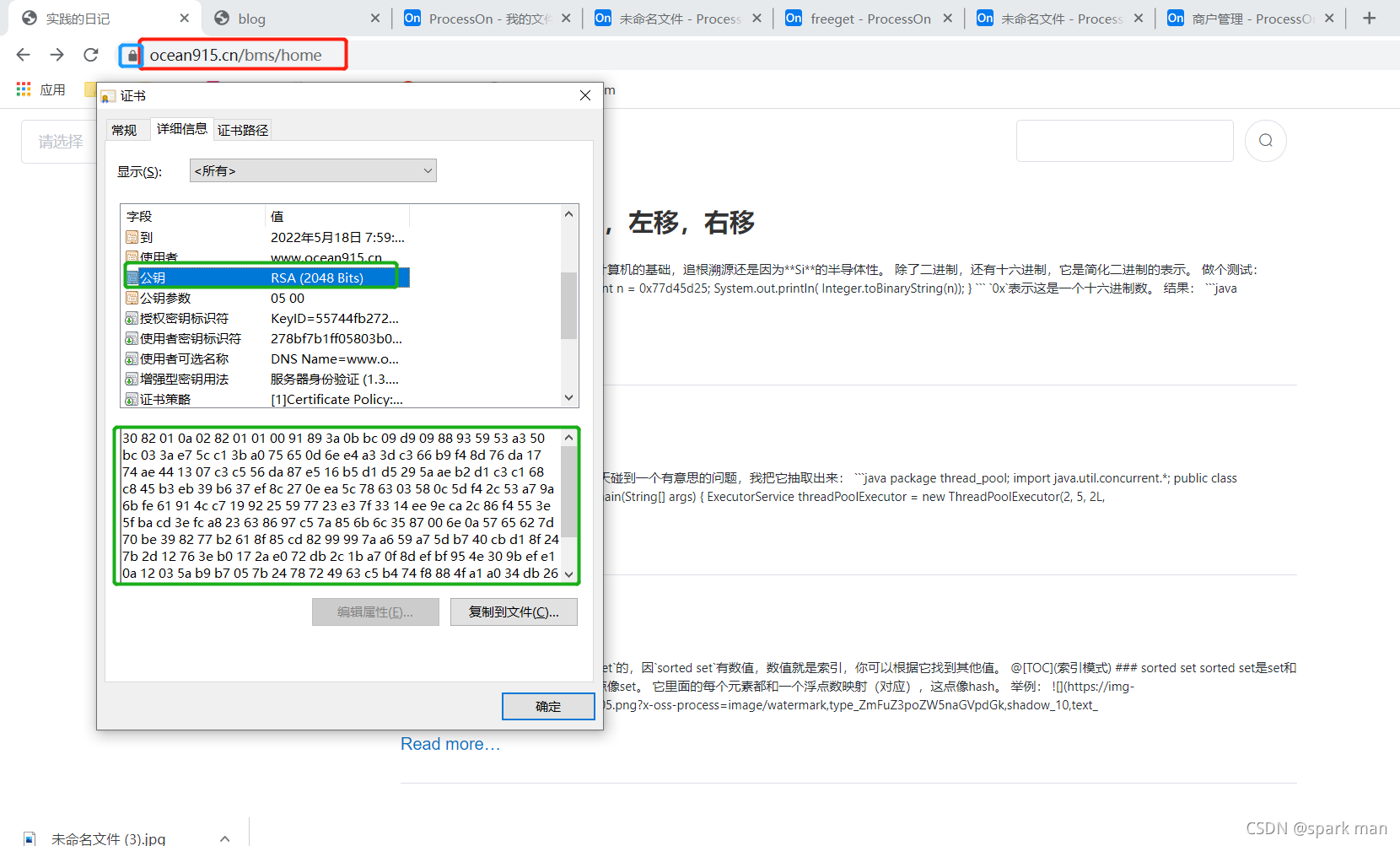The width and height of the screenshot is (1400, 846).
Task: Click hex value box scroll down arrow
Action: coord(568,574)
